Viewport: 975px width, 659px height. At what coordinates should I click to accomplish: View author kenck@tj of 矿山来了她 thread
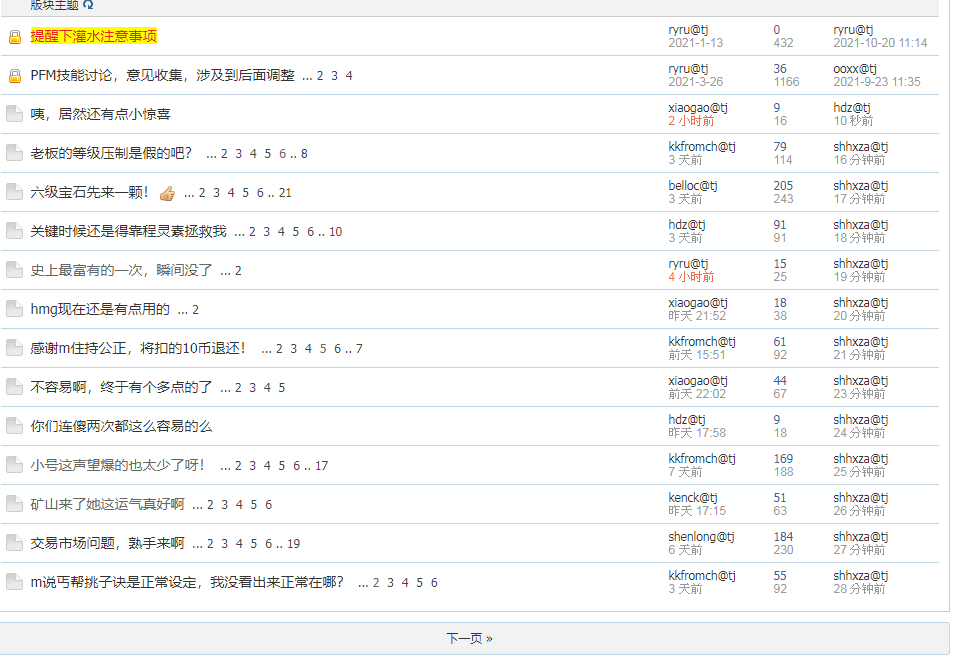693,497
